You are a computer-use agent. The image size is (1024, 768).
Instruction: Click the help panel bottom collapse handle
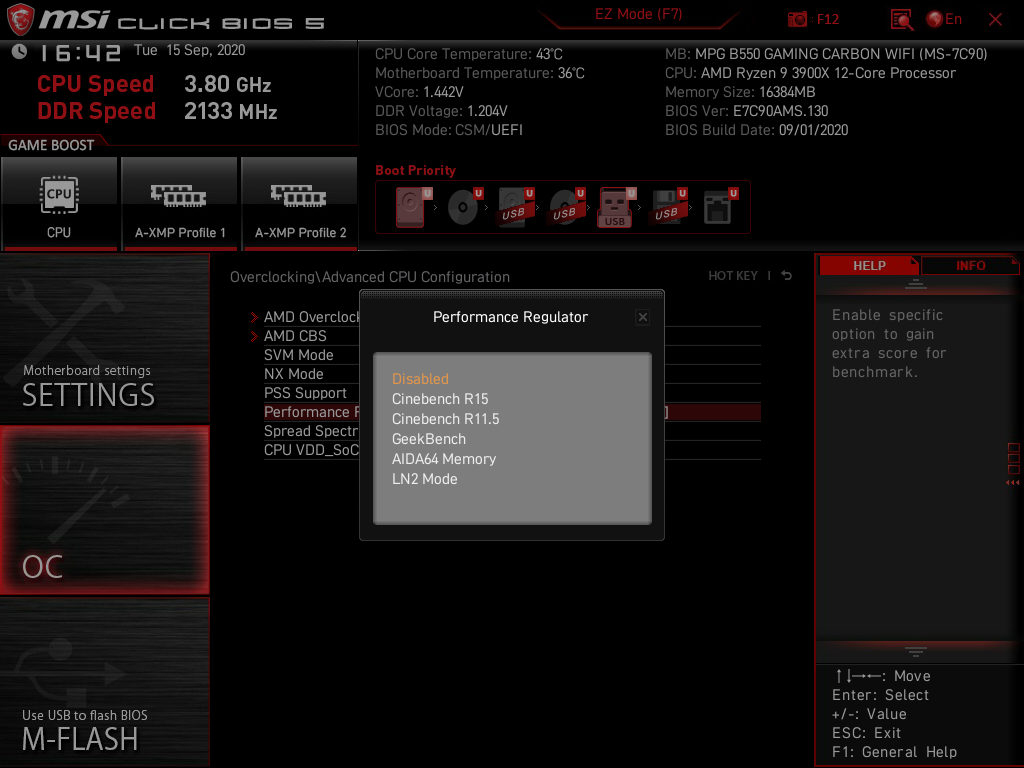916,651
